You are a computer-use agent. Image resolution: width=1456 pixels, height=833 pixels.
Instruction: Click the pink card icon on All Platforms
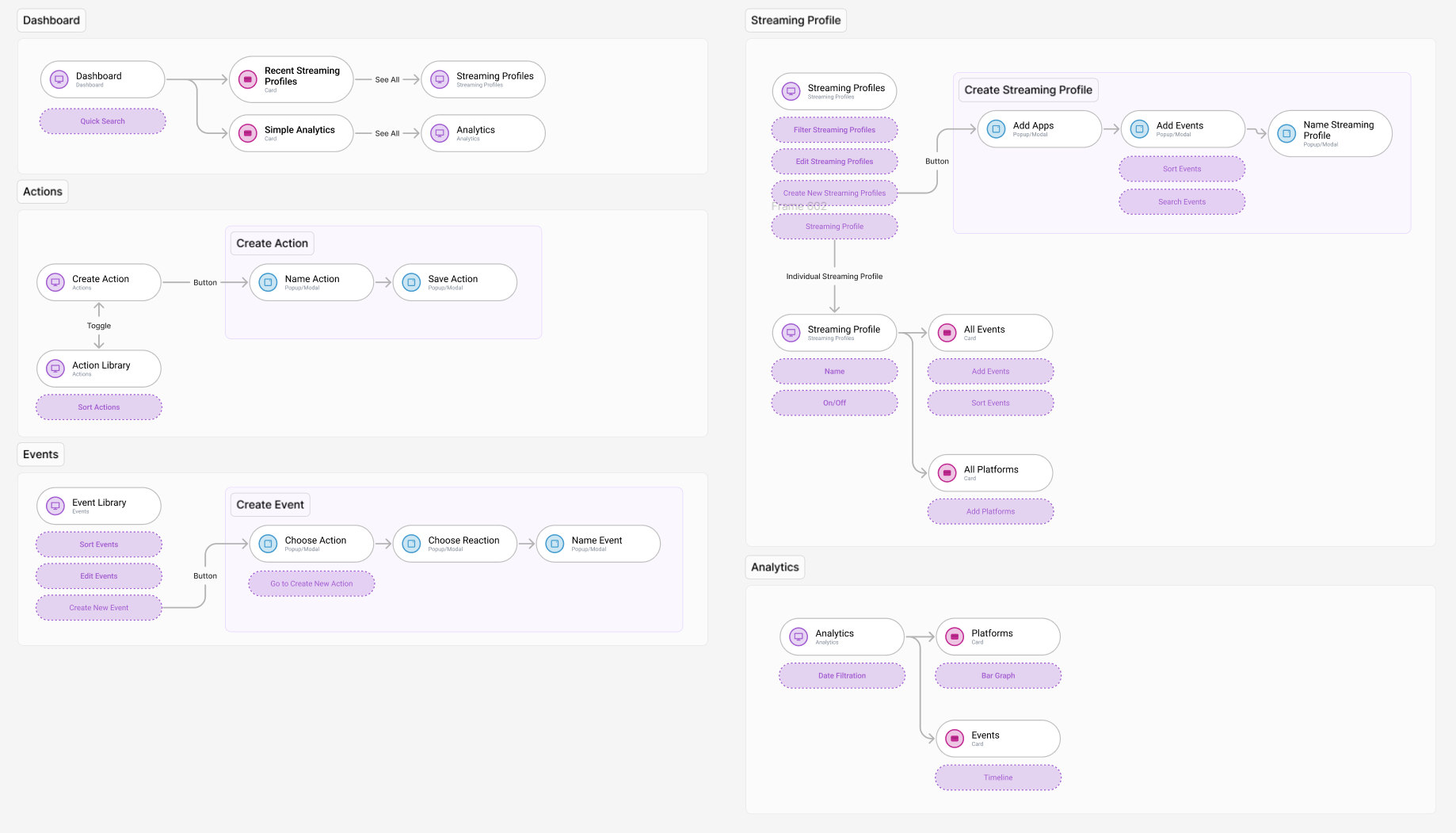click(947, 473)
